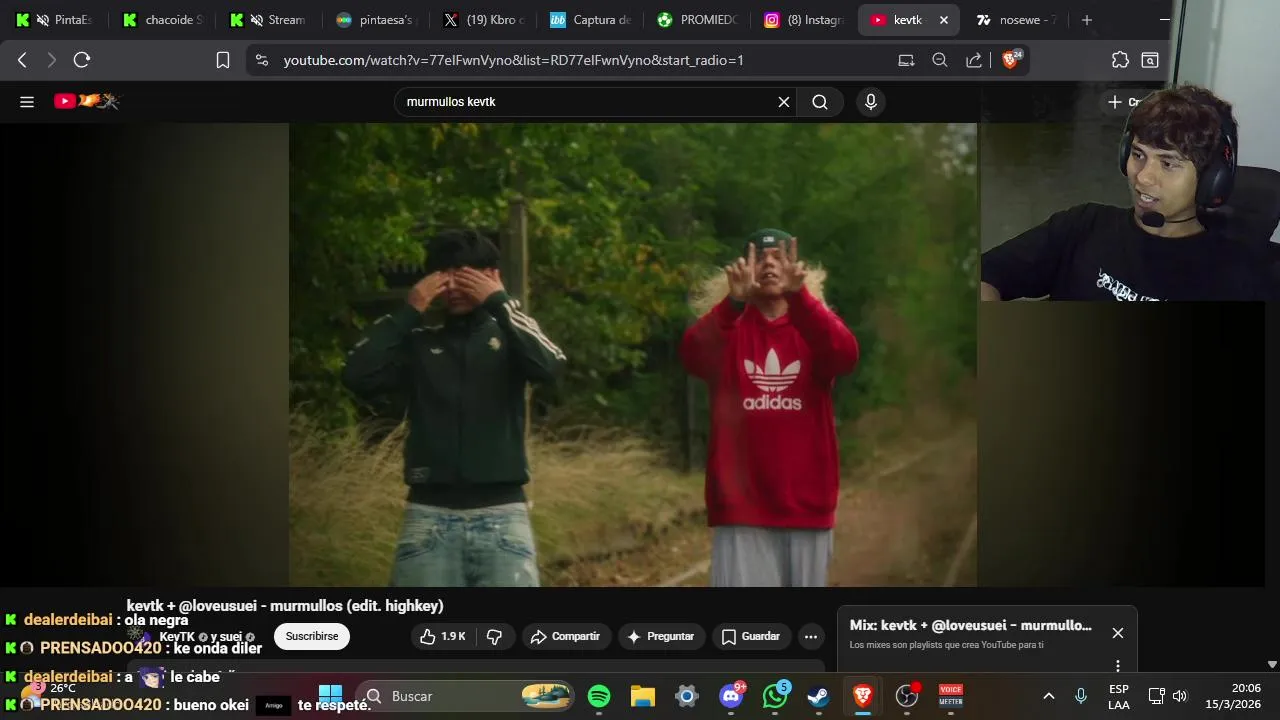Open VoiceMeeter from the taskbar
The height and width of the screenshot is (720, 1280).
(x=951, y=696)
